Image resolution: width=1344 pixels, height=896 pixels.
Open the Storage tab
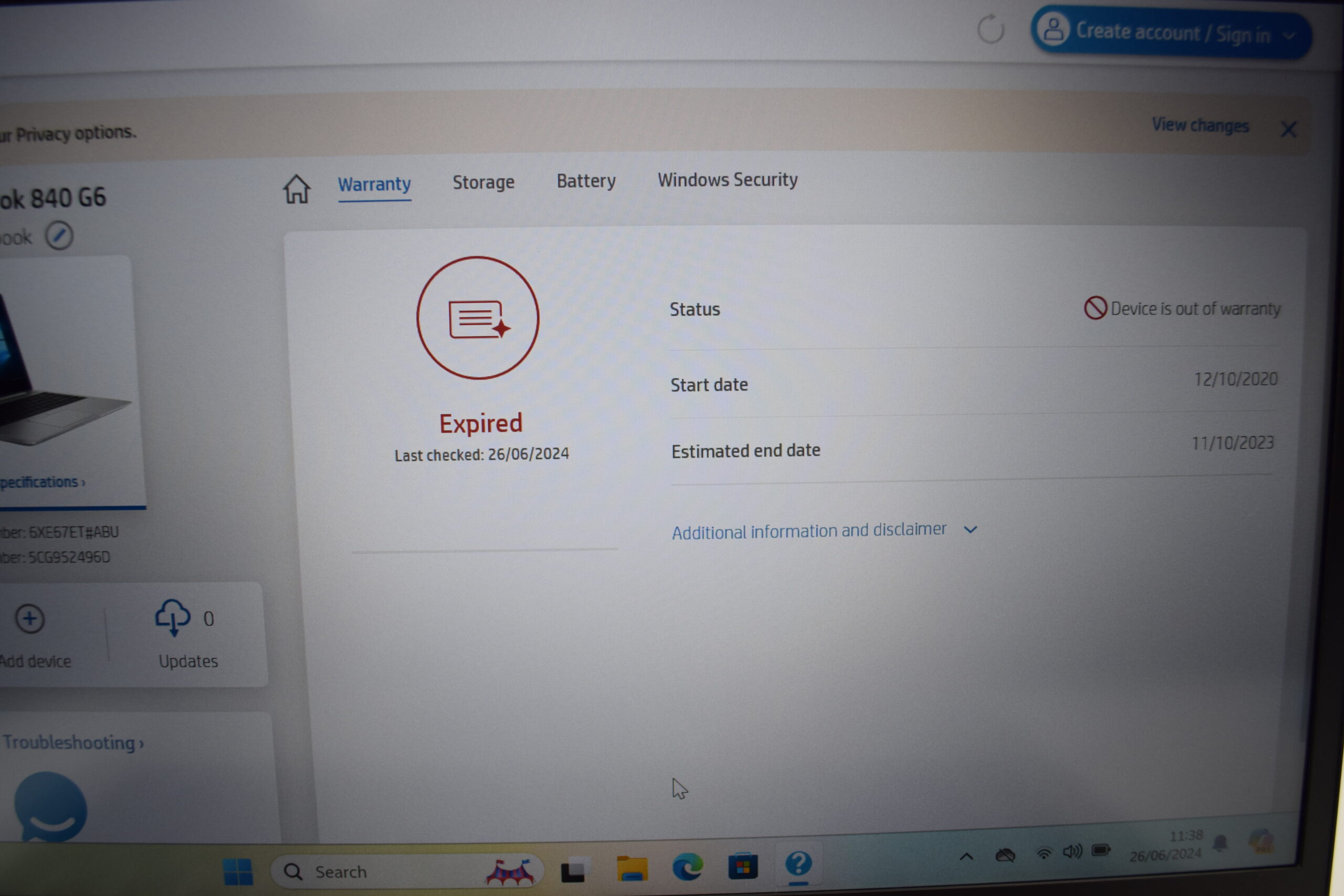[484, 182]
